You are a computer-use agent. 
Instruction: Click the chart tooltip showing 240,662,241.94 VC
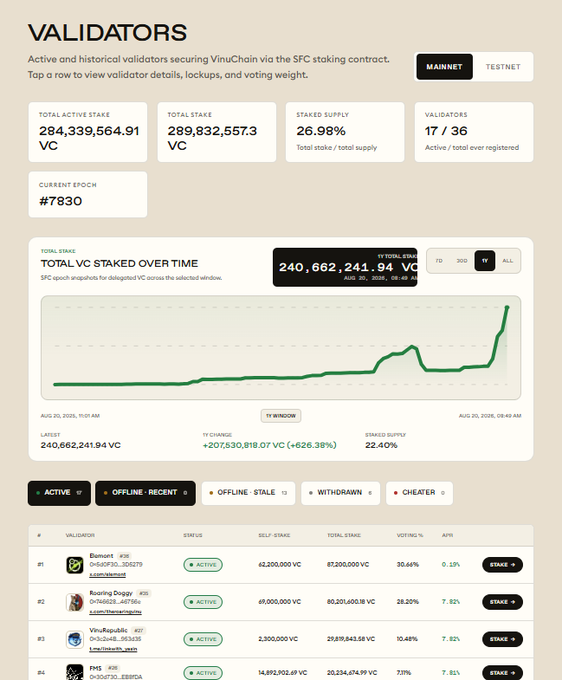tap(345, 267)
